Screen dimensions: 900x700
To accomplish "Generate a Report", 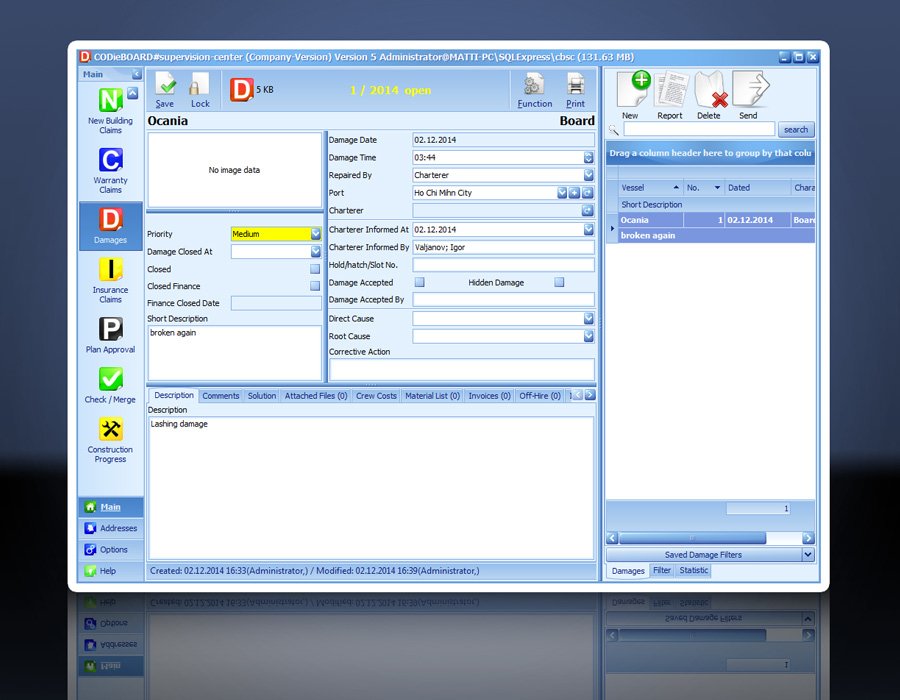I will coord(670,96).
